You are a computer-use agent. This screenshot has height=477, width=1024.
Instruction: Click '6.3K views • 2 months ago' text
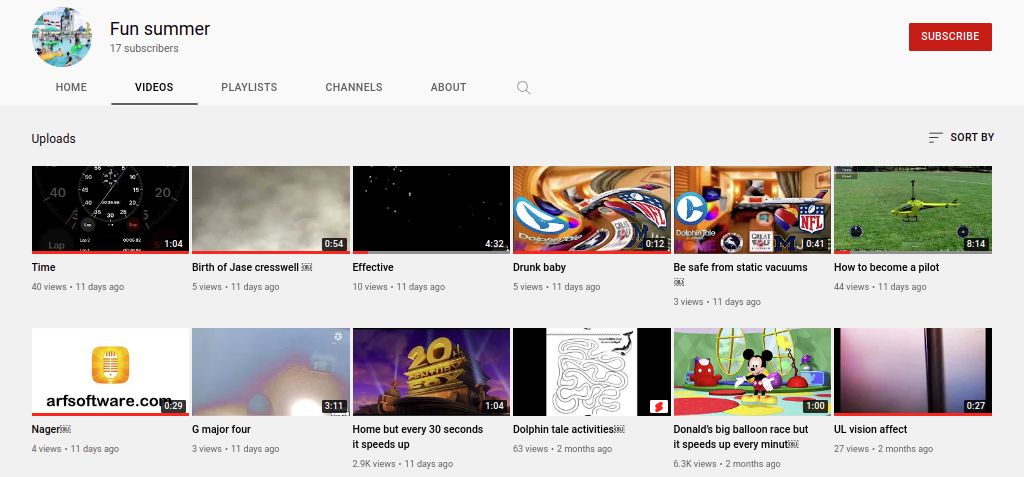tap(727, 464)
